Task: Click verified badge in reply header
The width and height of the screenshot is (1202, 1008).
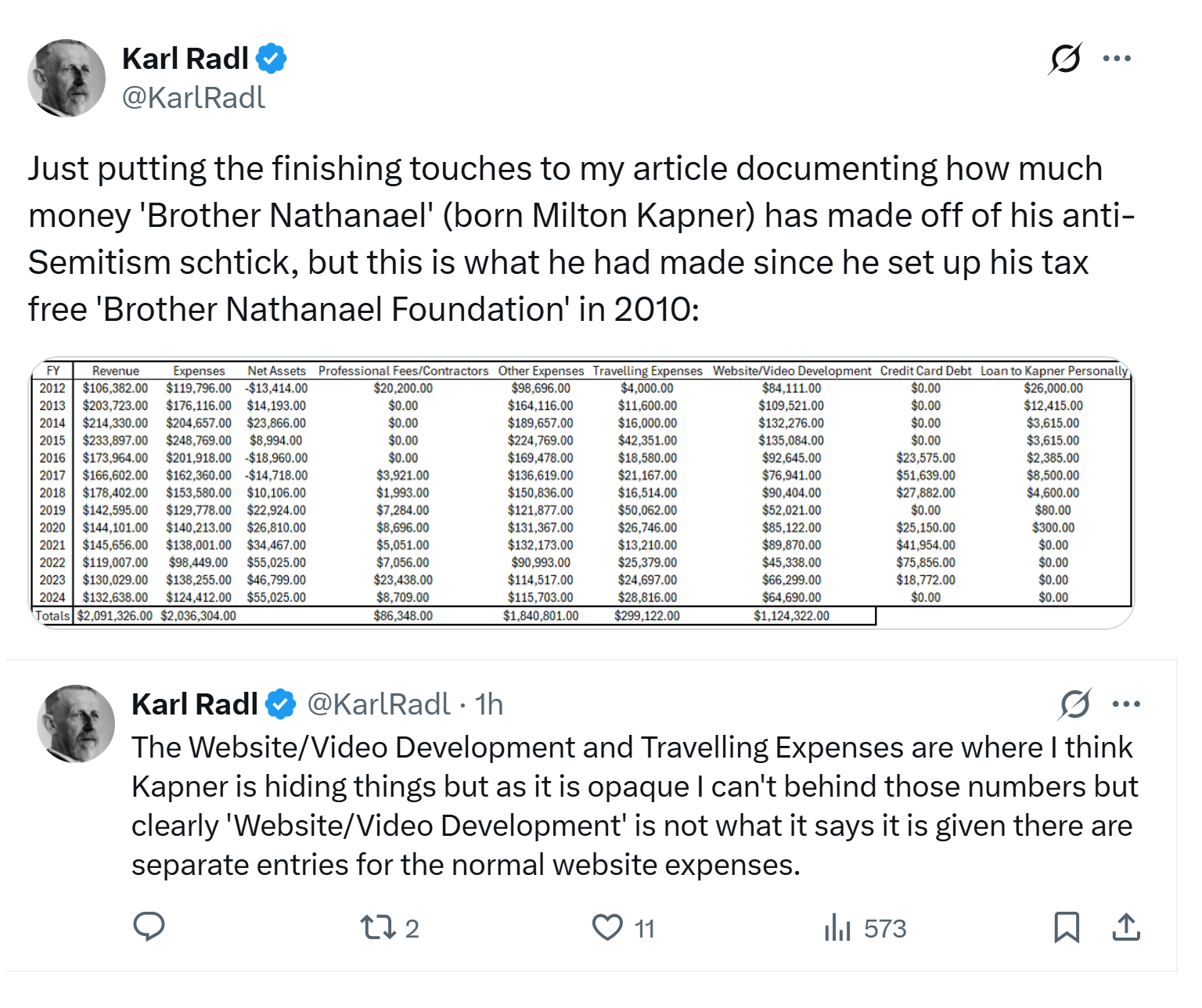Action: coord(280,704)
